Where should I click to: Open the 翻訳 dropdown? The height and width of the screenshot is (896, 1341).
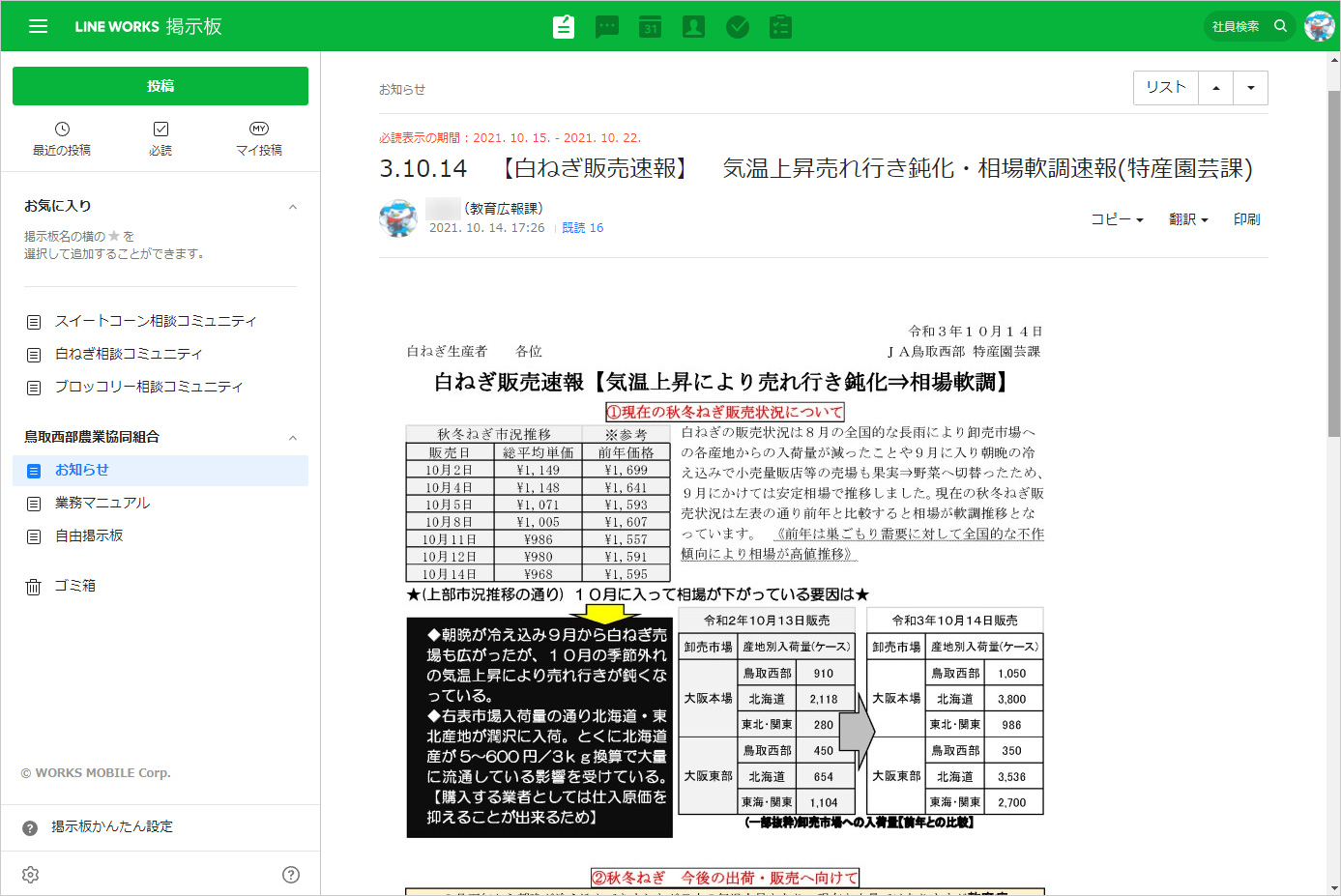(1188, 219)
